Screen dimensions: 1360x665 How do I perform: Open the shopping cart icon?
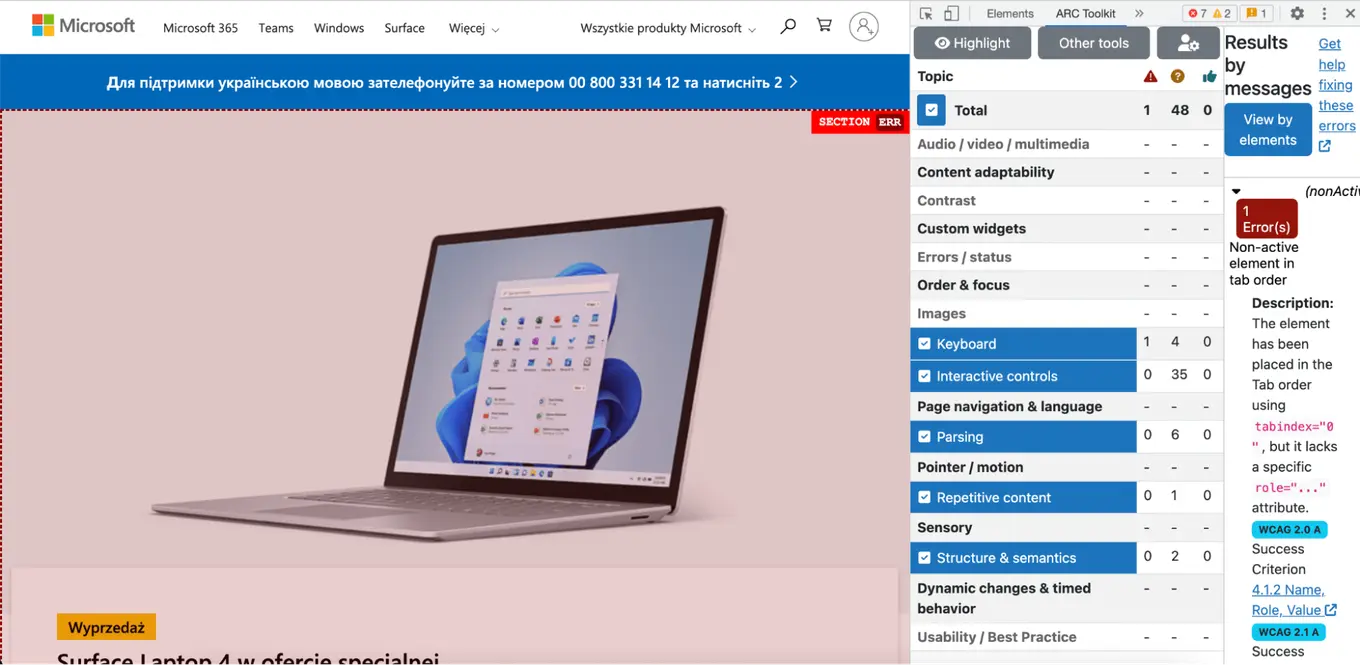tap(823, 27)
